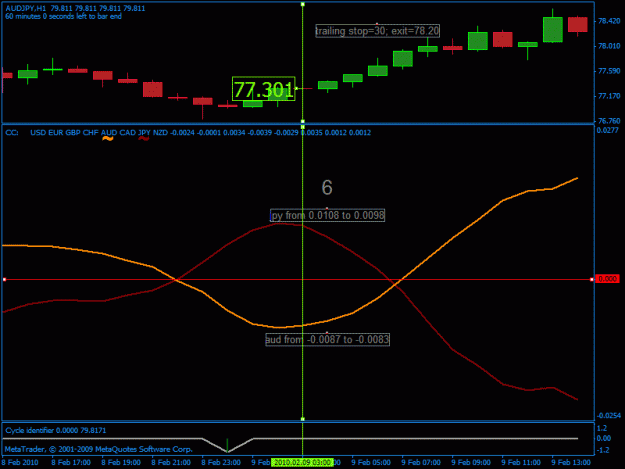The image size is (625, 469).
Task: Click the 8 Feb 23:00 time label
Action: (x=221, y=462)
